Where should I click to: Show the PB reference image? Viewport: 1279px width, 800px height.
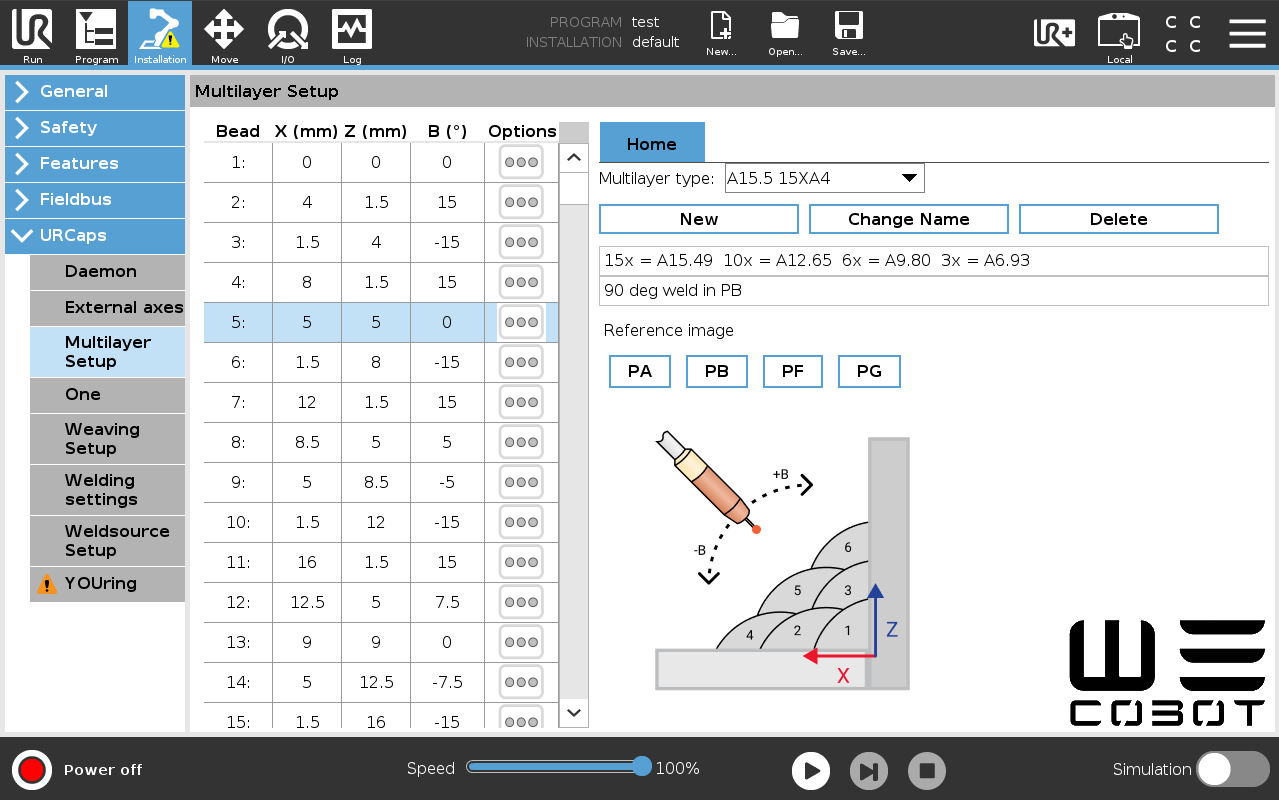pos(716,371)
